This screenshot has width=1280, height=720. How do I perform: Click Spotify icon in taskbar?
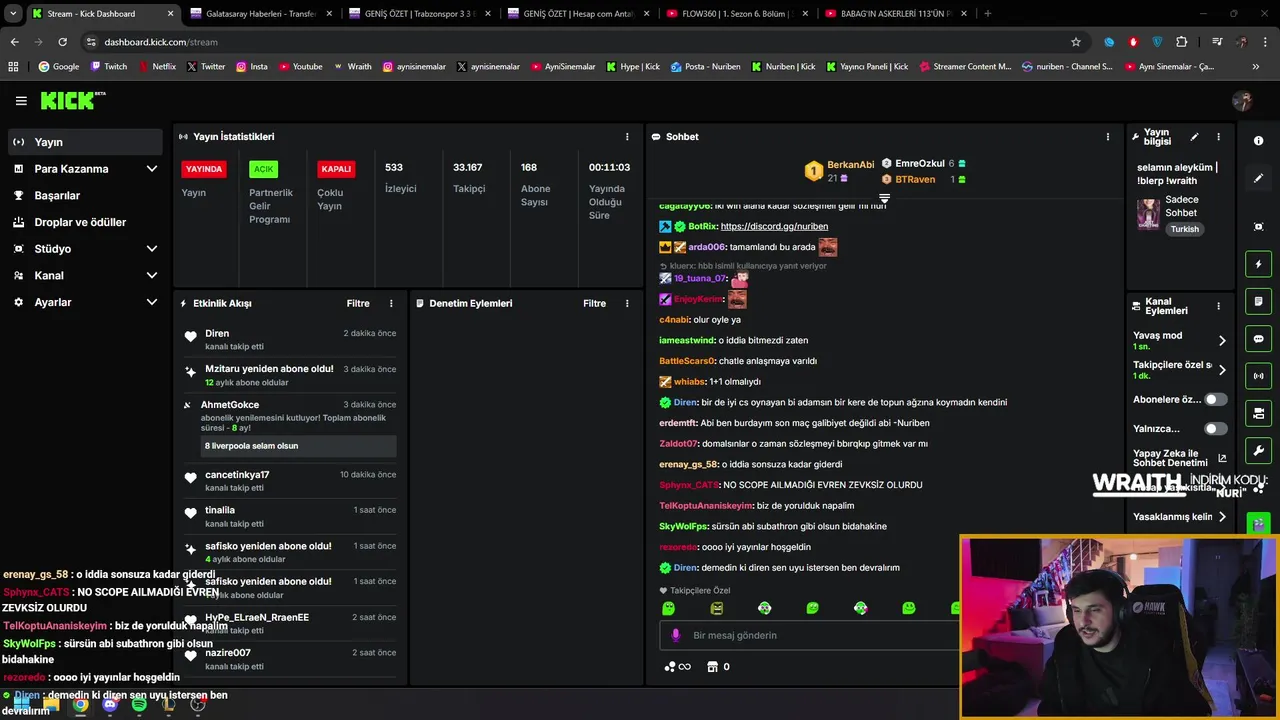click(x=139, y=705)
